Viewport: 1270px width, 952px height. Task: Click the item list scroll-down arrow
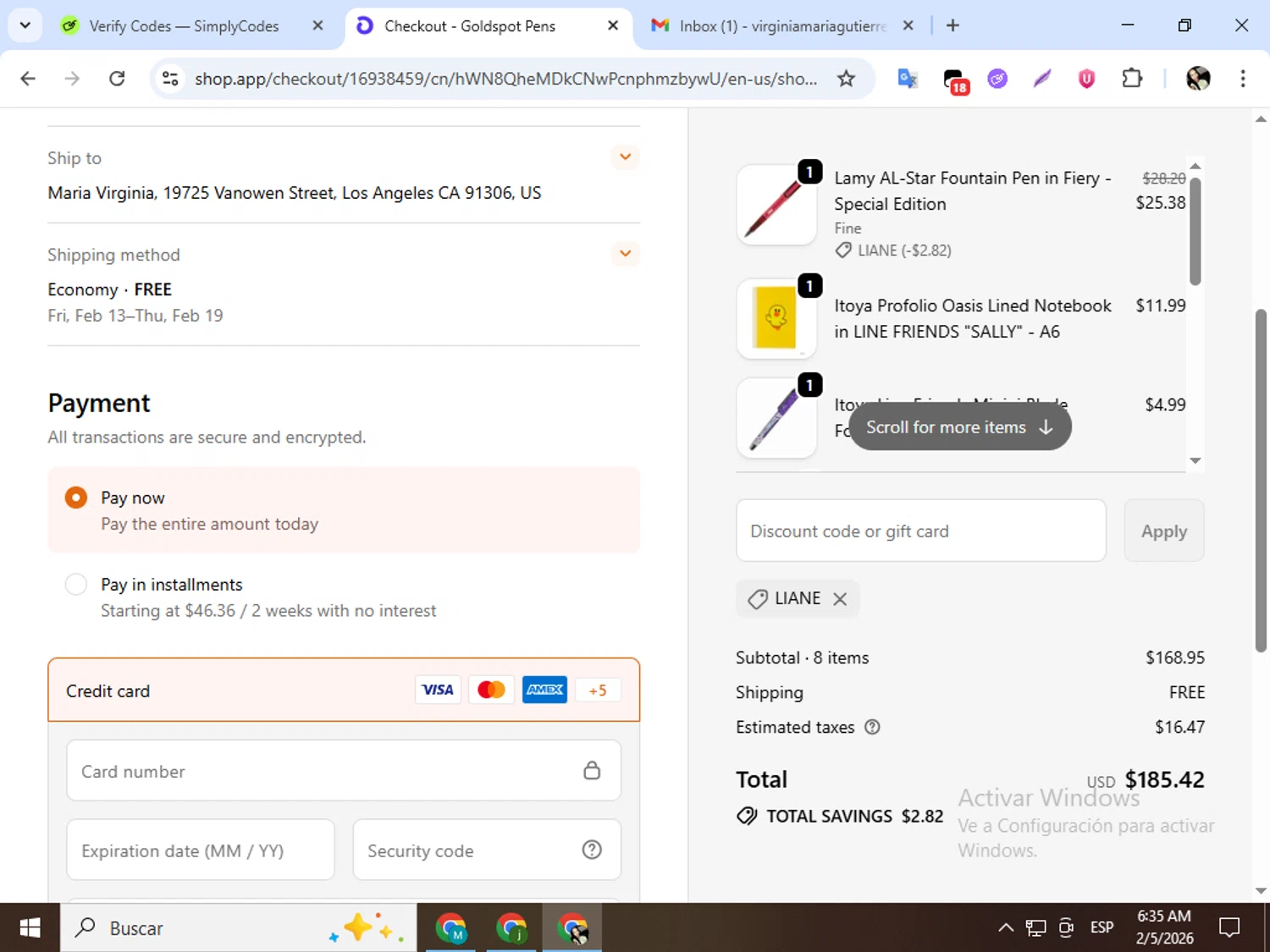point(1195,460)
